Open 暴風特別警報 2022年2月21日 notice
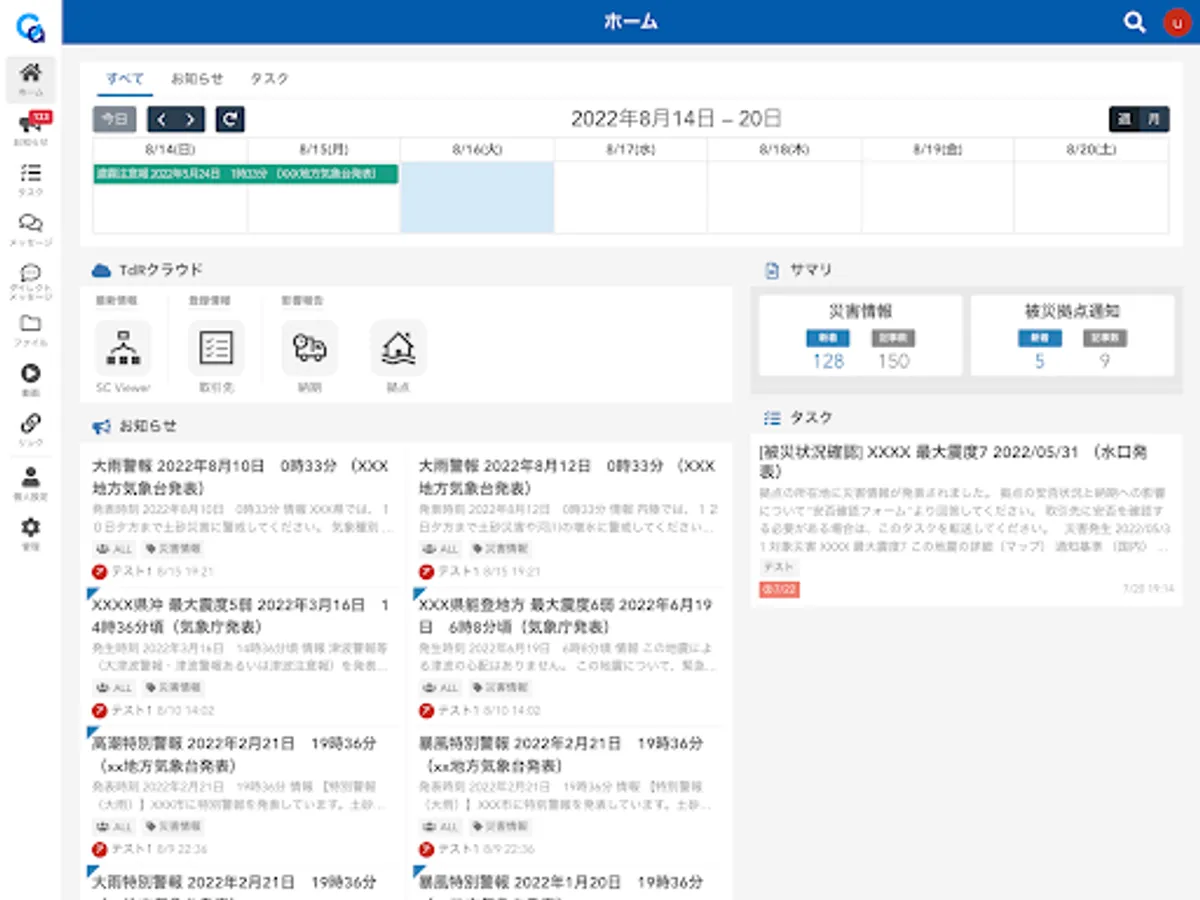Image resolution: width=1200 pixels, height=900 pixels. click(562, 755)
